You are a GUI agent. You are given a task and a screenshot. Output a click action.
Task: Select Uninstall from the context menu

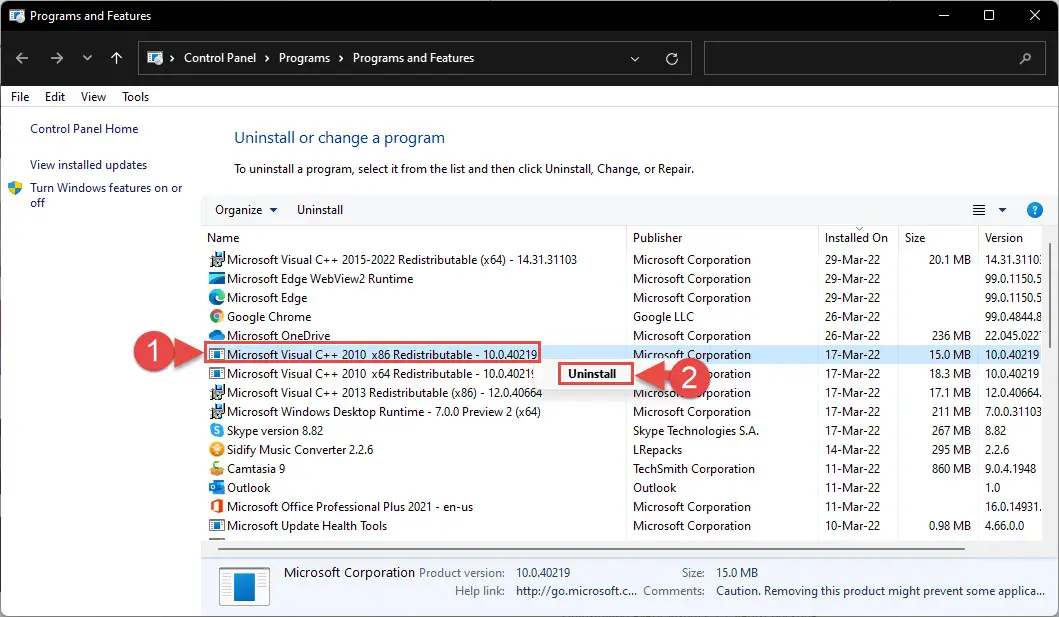(592, 373)
